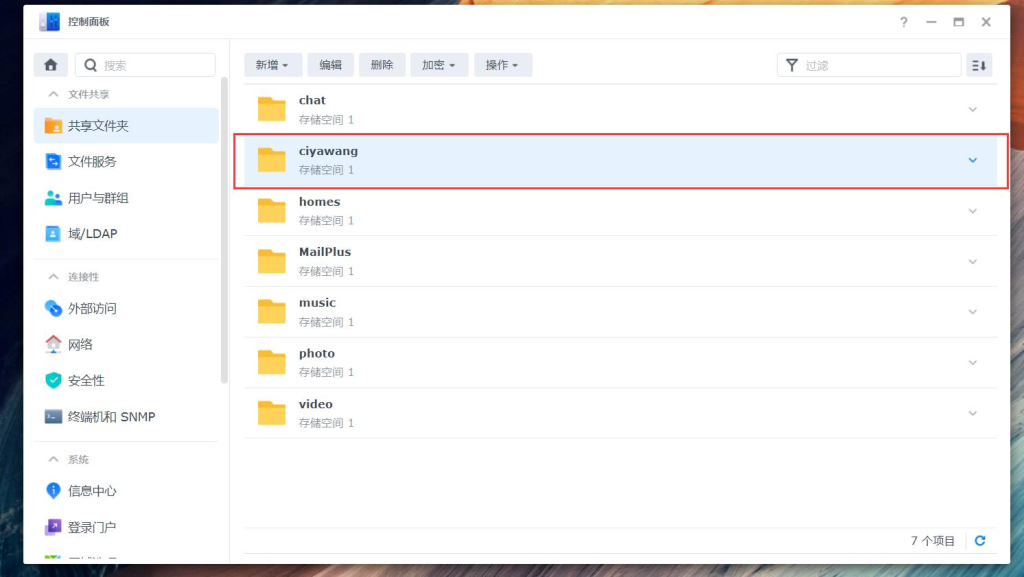The width and height of the screenshot is (1024, 577).
Task: Select 文件服务 in the sidebar
Action: tap(91, 161)
